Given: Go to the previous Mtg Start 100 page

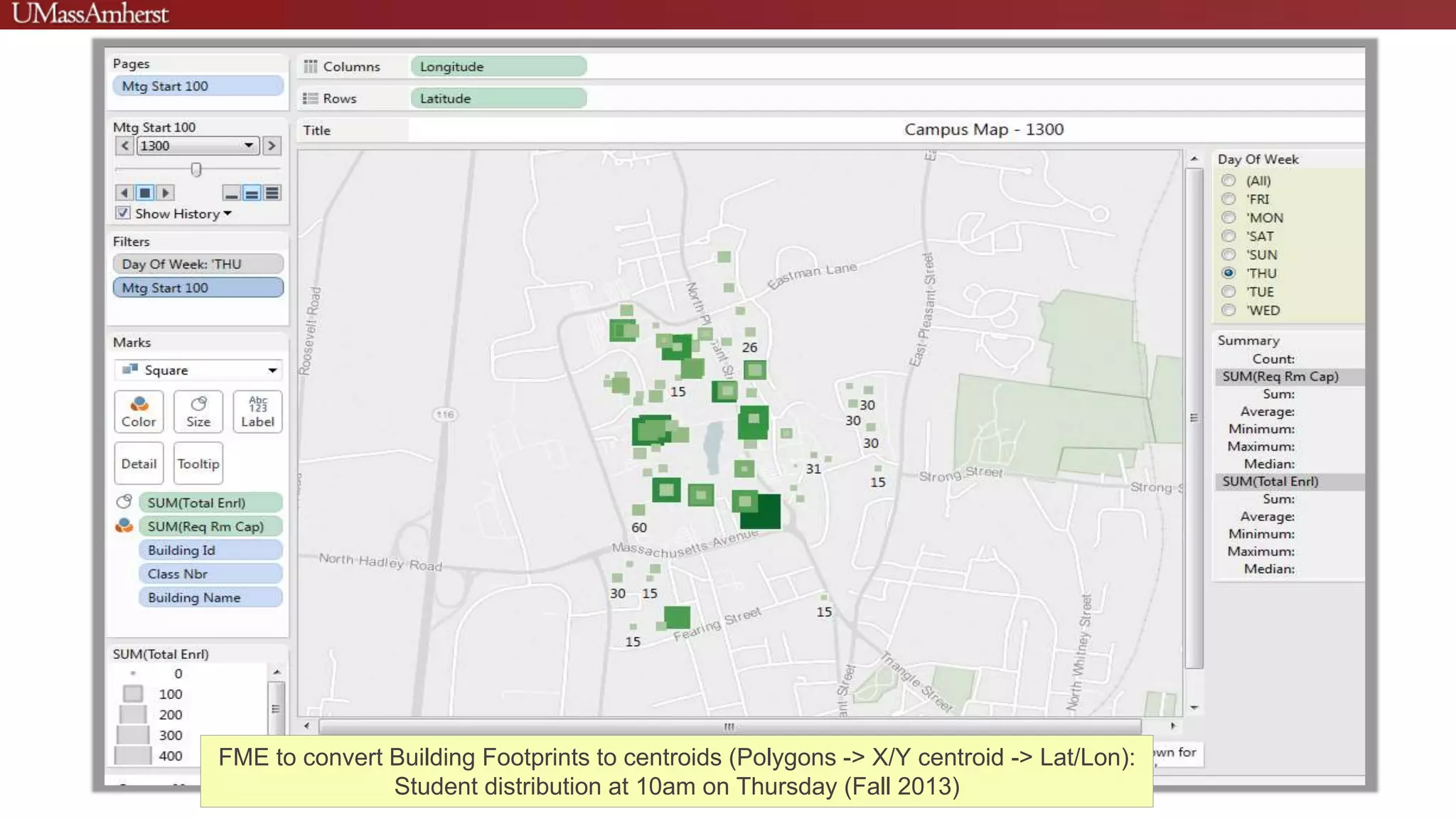Looking at the screenshot, I should click(125, 146).
